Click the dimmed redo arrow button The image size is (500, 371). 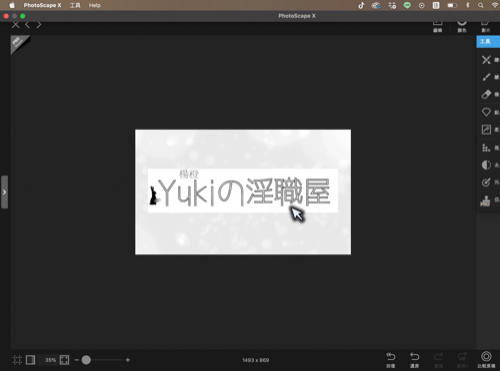[438, 360]
